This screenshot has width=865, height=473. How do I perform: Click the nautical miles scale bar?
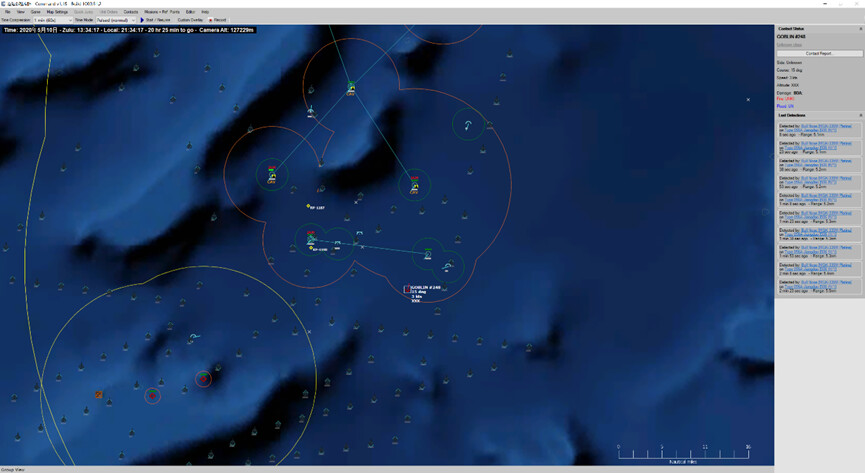[684, 454]
